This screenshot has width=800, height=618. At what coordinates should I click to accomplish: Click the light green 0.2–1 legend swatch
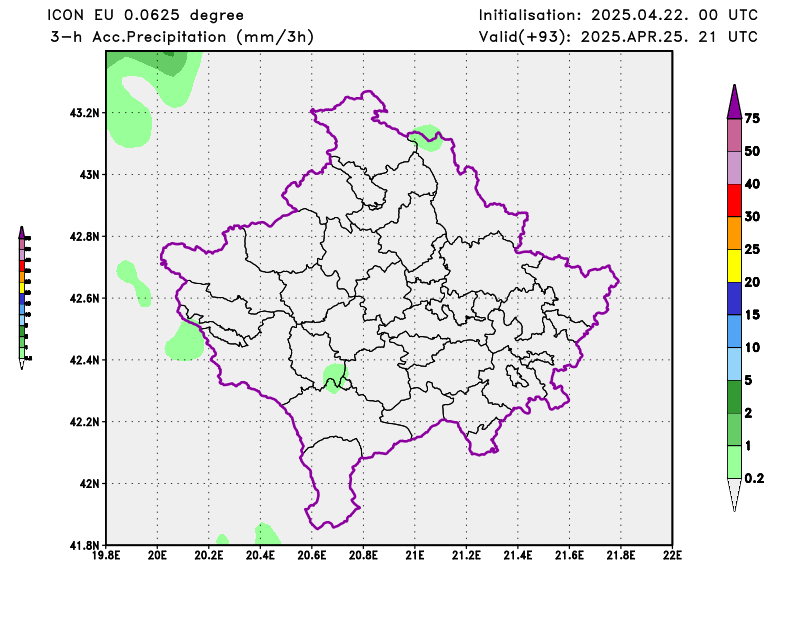point(734,462)
